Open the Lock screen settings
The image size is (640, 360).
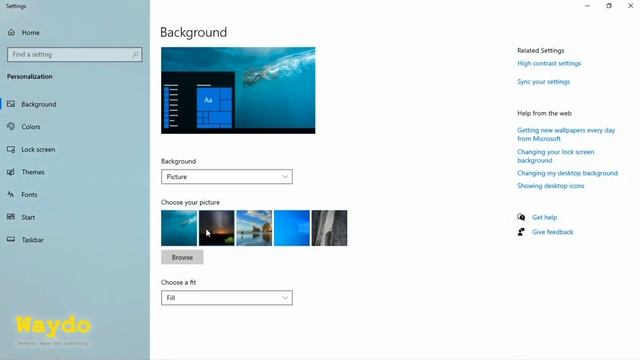tap(38, 149)
